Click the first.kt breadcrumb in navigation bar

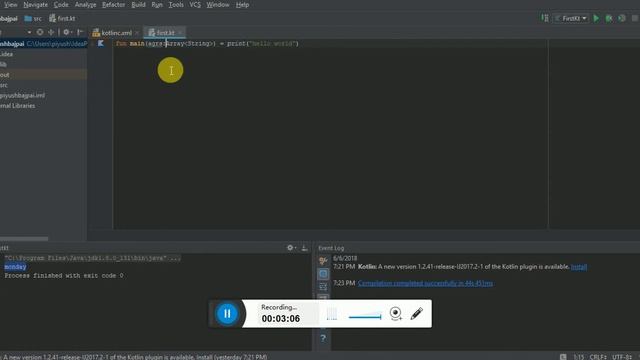[62, 18]
